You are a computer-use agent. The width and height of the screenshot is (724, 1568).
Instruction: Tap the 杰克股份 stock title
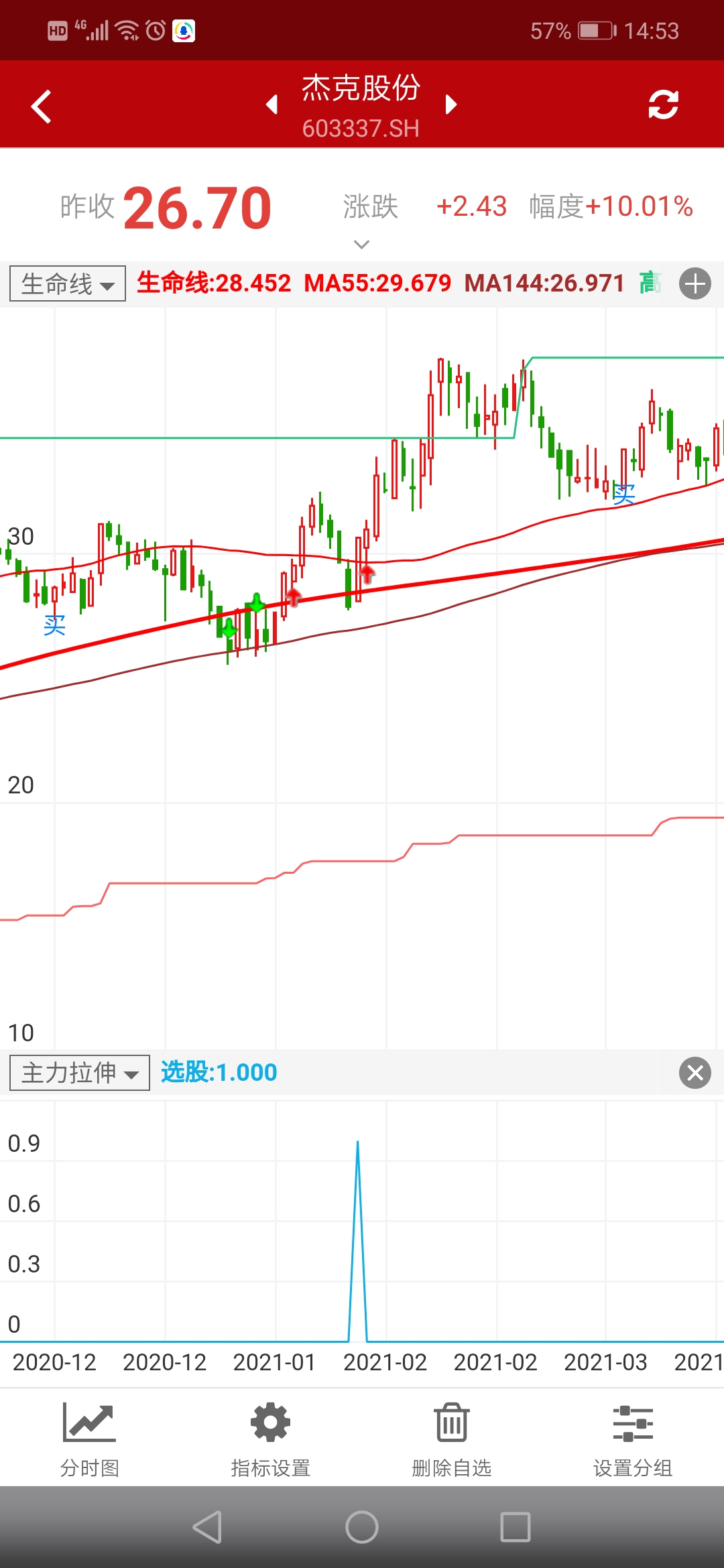361,89
